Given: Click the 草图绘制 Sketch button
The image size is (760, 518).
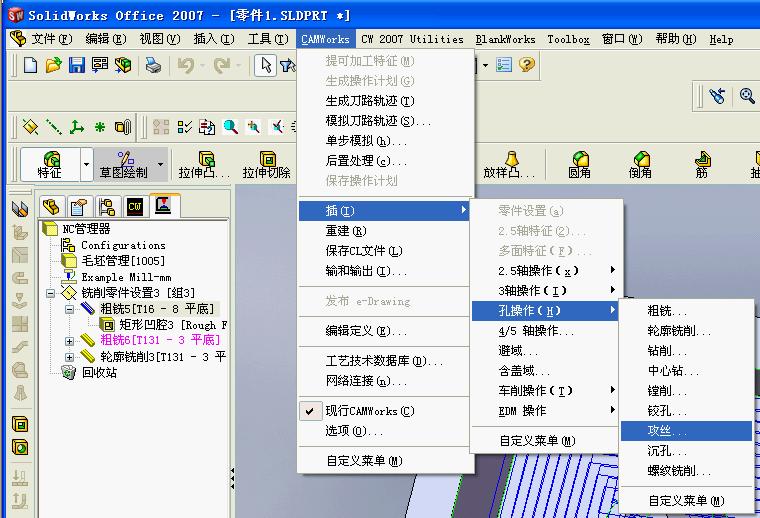Looking at the screenshot, I should click(124, 164).
